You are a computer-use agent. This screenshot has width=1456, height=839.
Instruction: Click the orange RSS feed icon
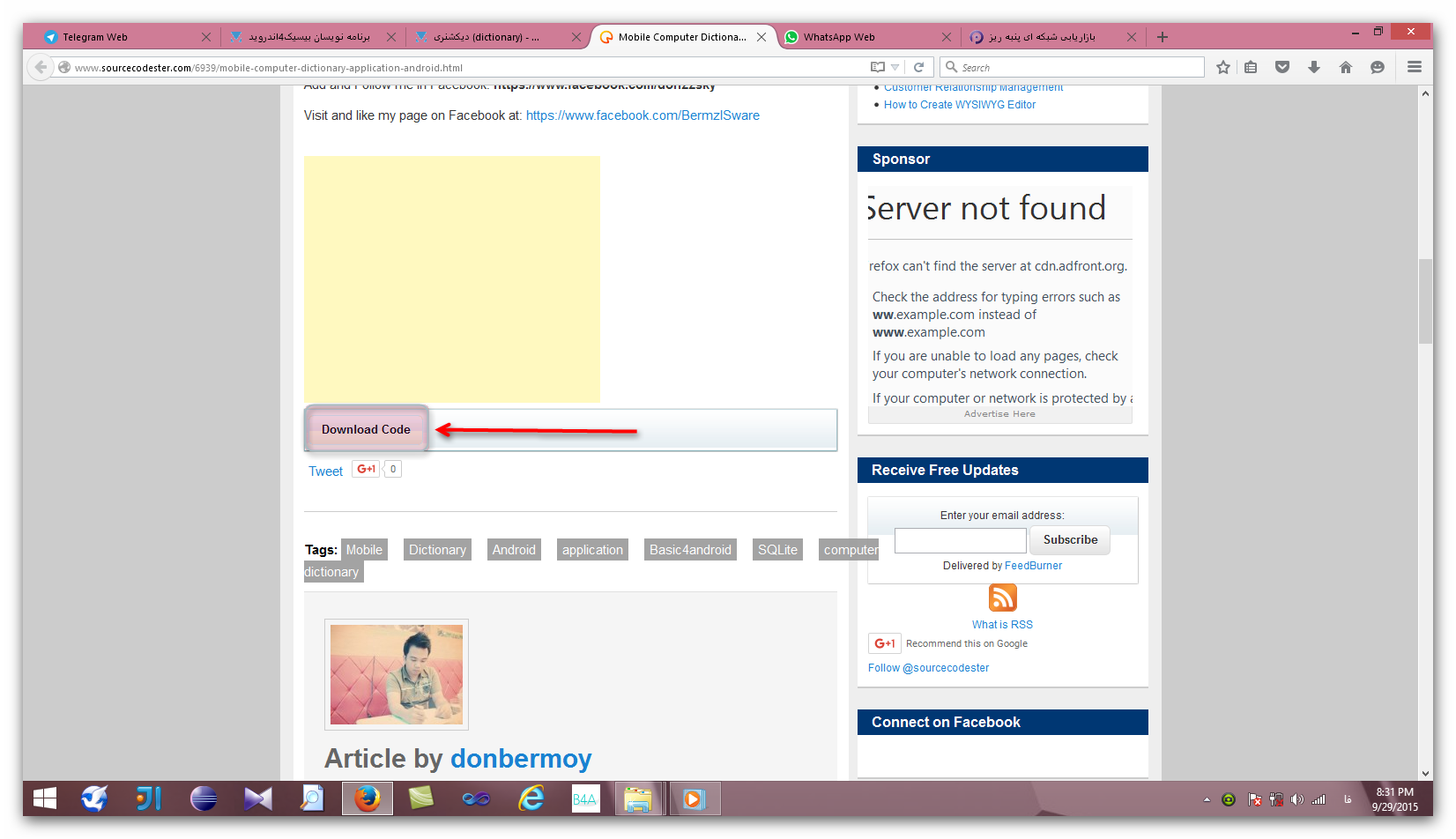[1002, 598]
